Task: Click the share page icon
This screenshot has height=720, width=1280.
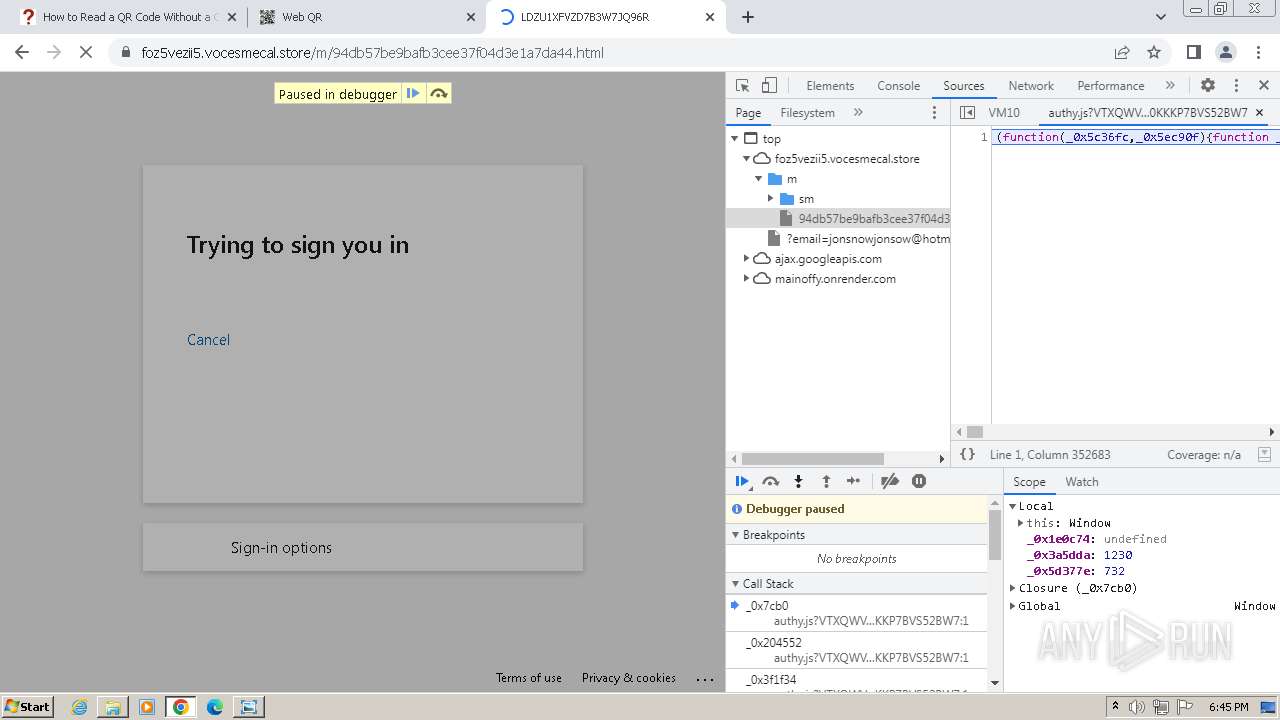Action: coord(1122,53)
